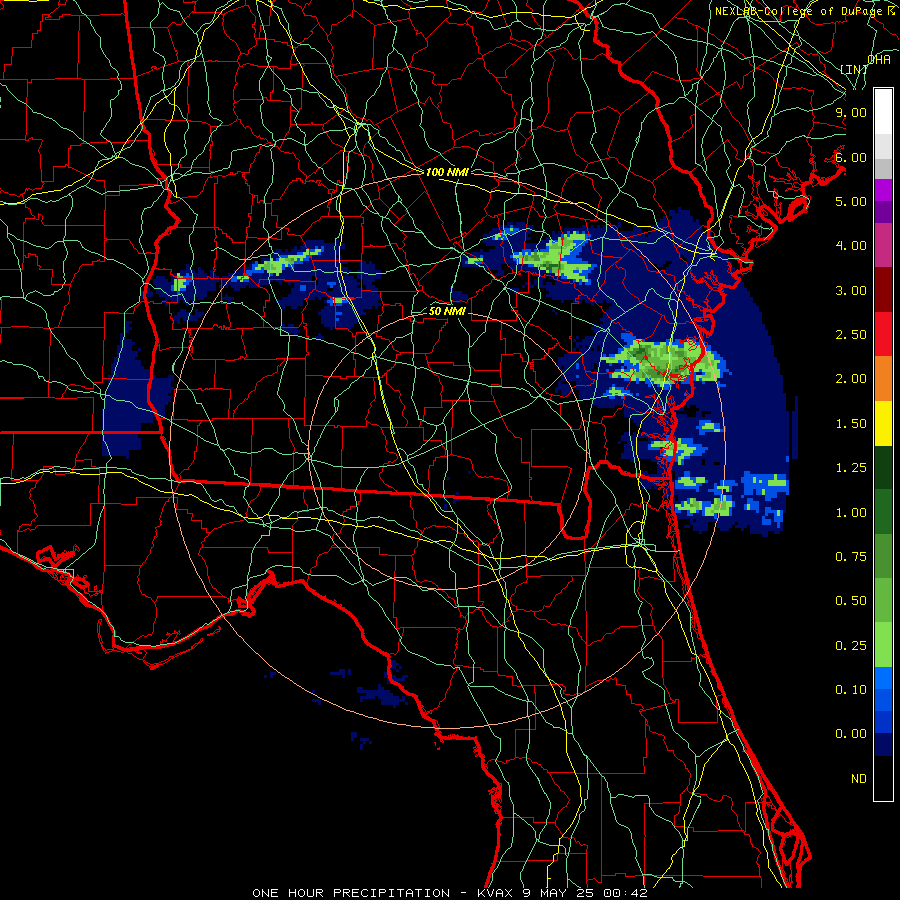Select the 1.00 legend value
Screen dimensions: 900x900
[x=851, y=513]
